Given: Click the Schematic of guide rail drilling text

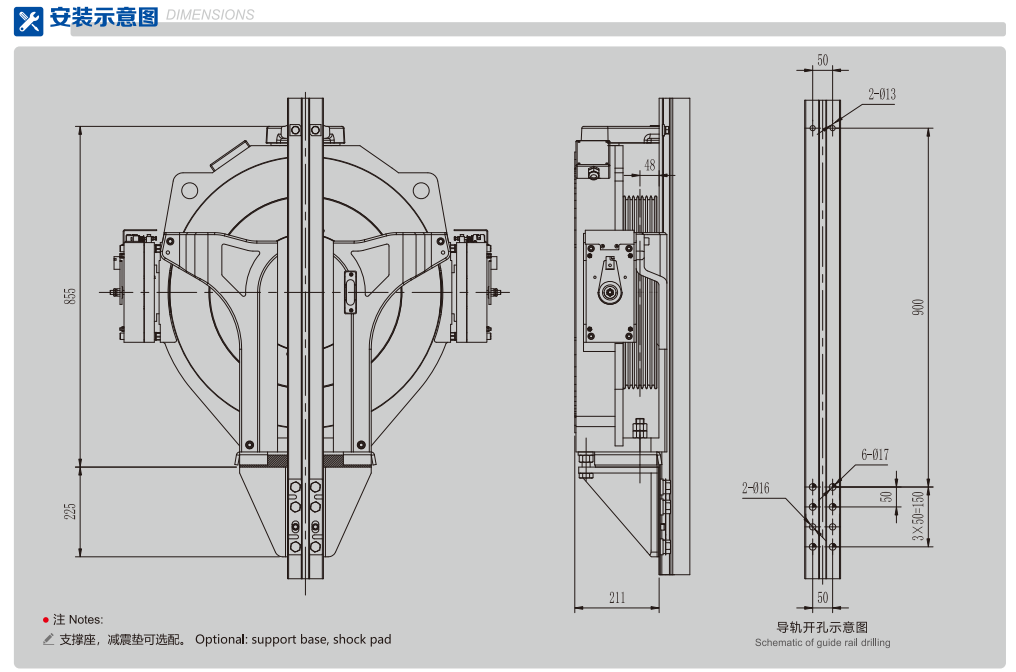Looking at the screenshot, I should pos(822,643).
